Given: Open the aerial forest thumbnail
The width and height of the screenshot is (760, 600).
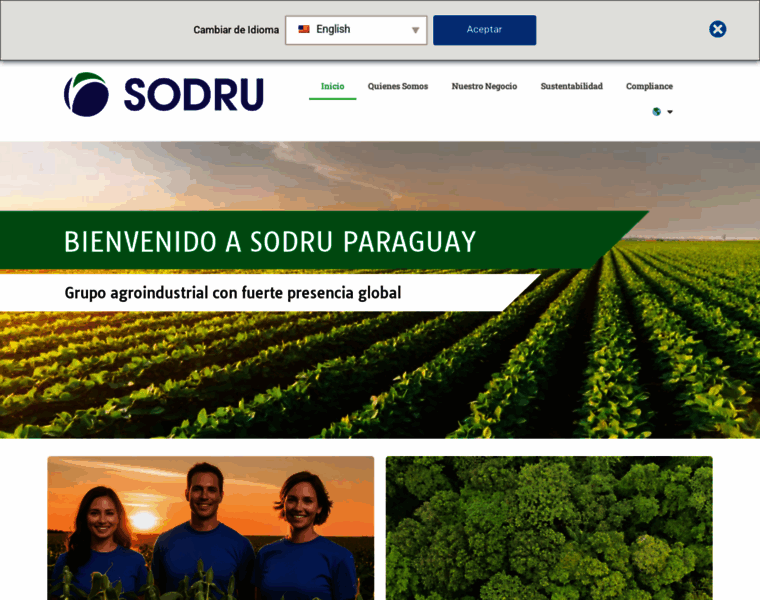Looking at the screenshot, I should [x=549, y=528].
